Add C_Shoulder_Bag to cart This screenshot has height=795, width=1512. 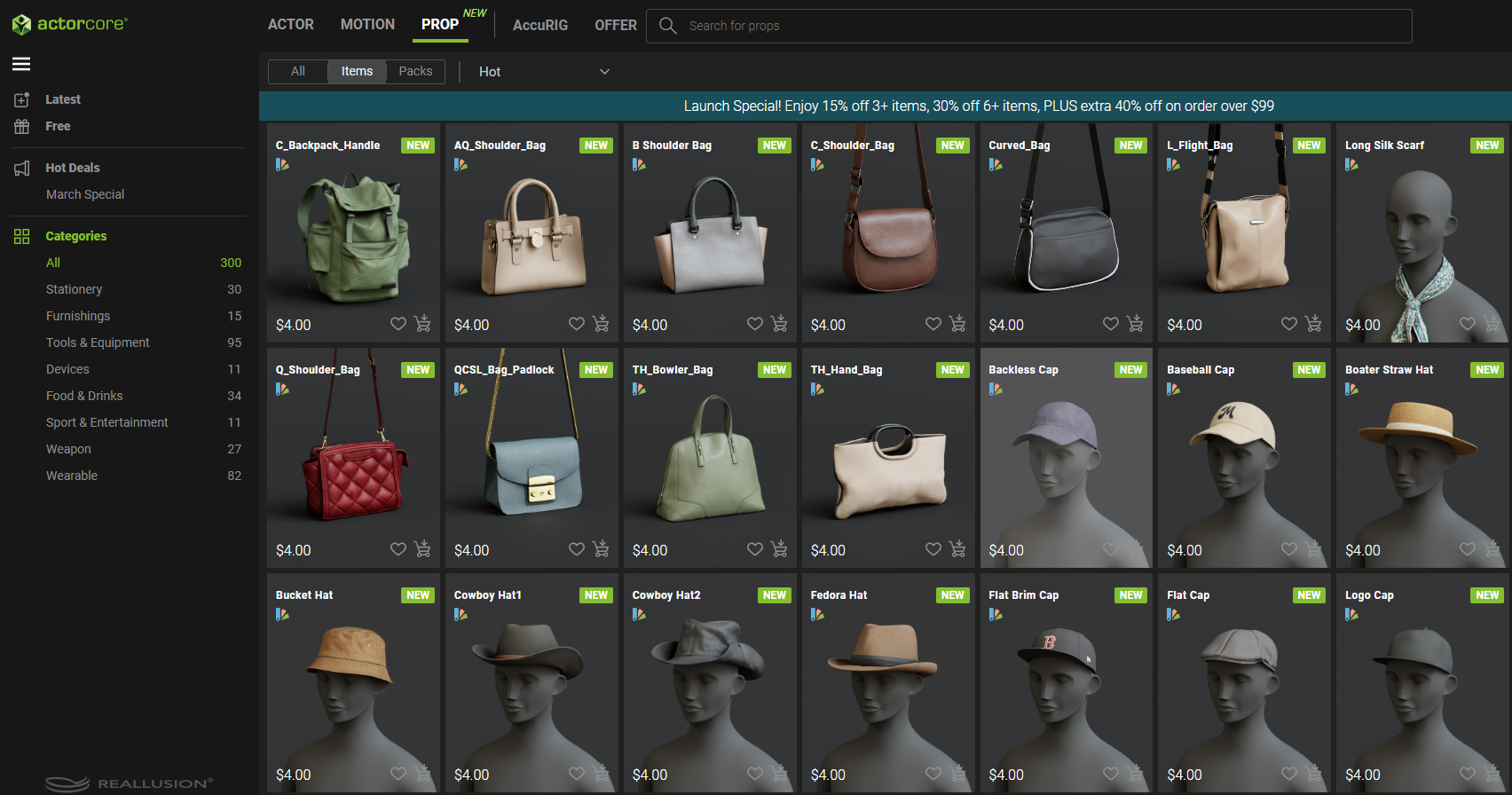(x=957, y=323)
